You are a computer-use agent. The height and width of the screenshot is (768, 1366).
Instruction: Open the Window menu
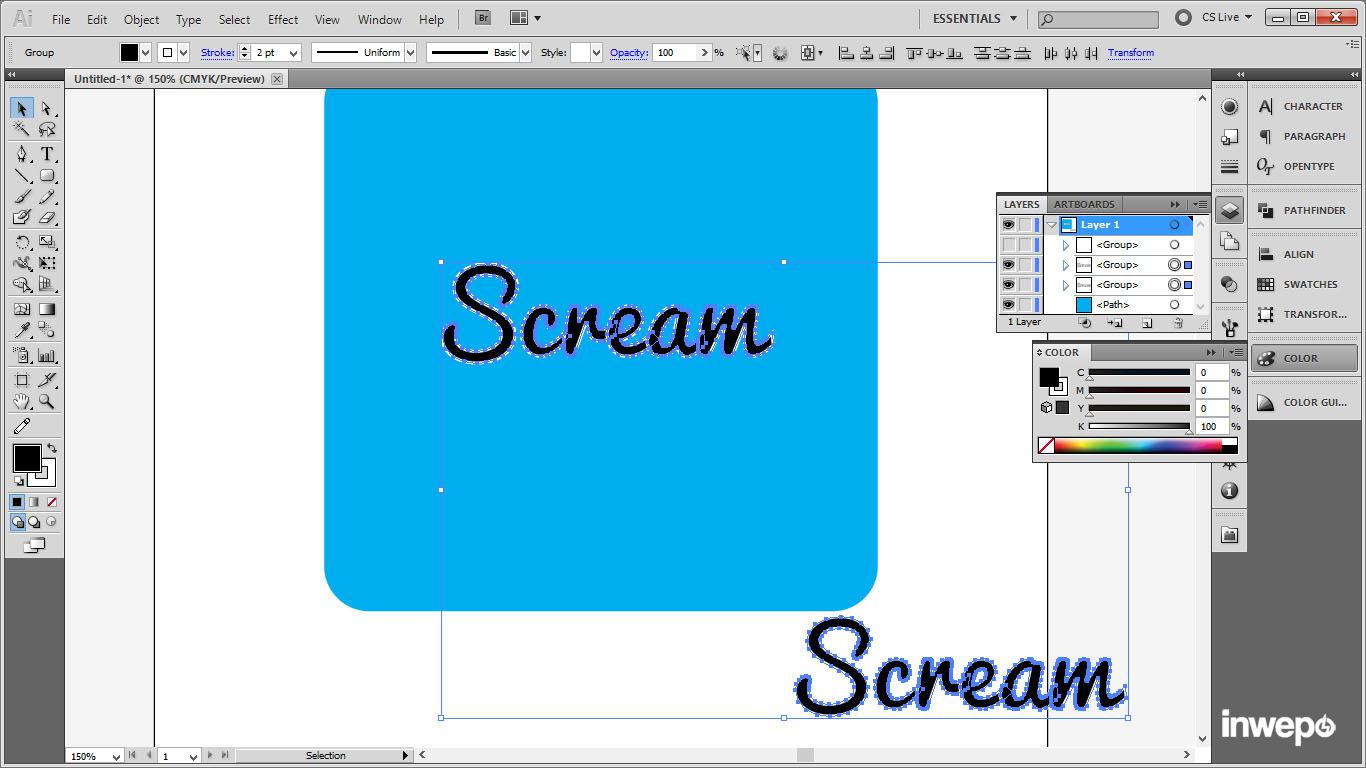coord(379,19)
